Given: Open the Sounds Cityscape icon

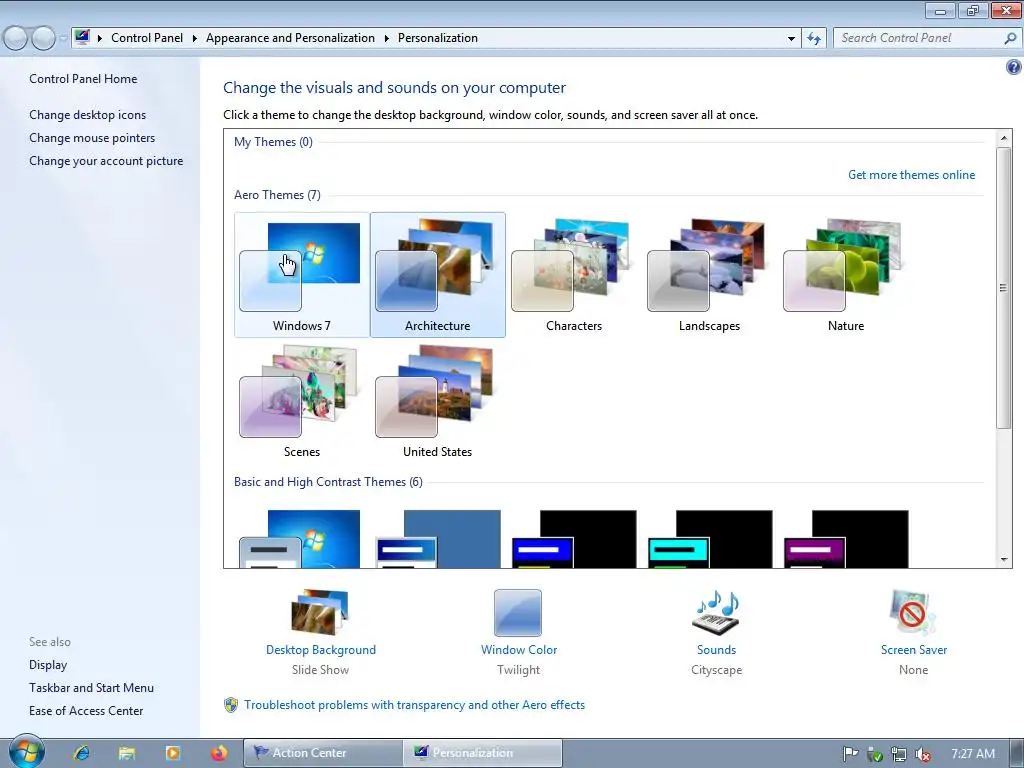Looking at the screenshot, I should point(716,613).
